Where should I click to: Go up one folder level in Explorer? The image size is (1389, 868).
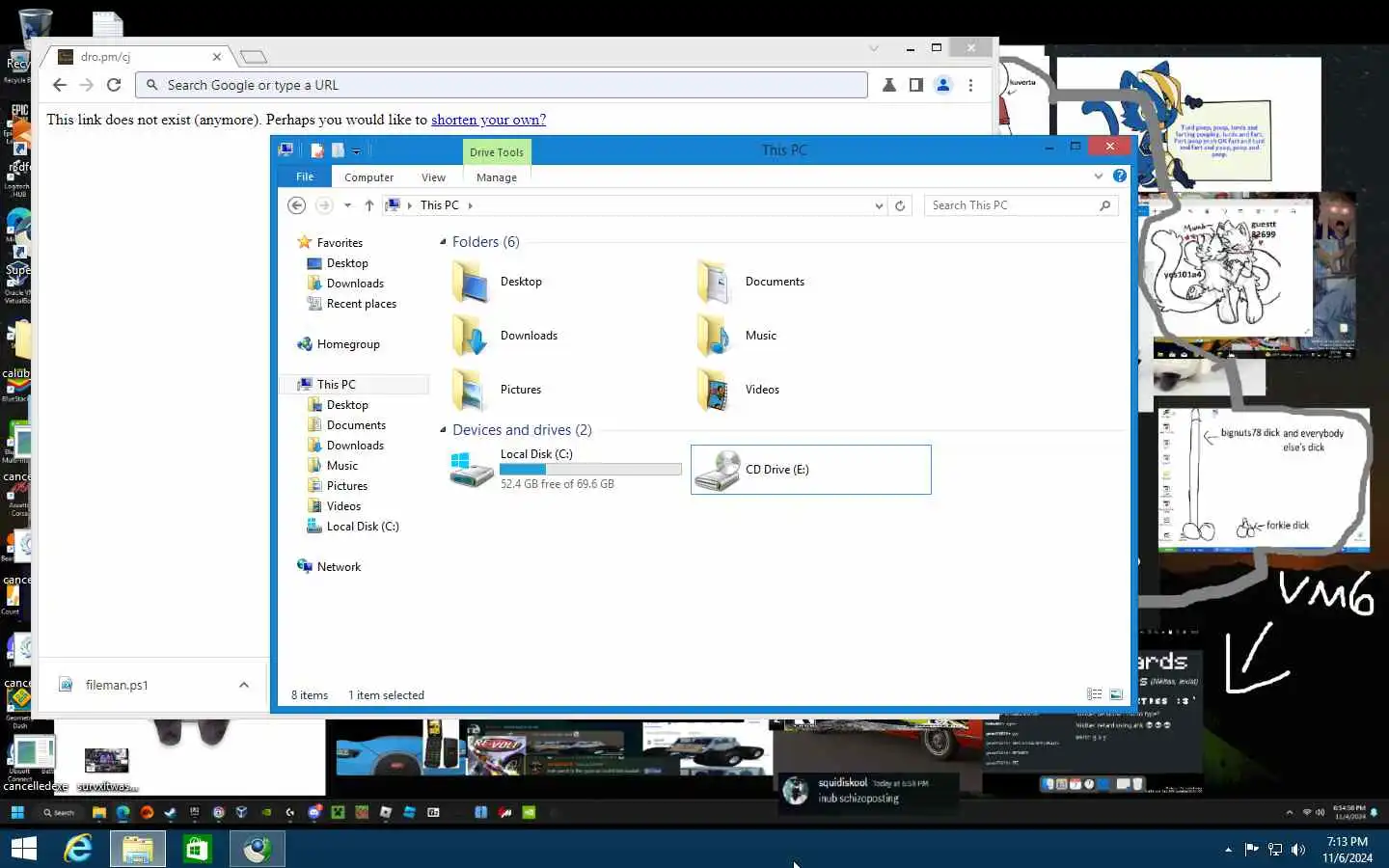coord(369,205)
